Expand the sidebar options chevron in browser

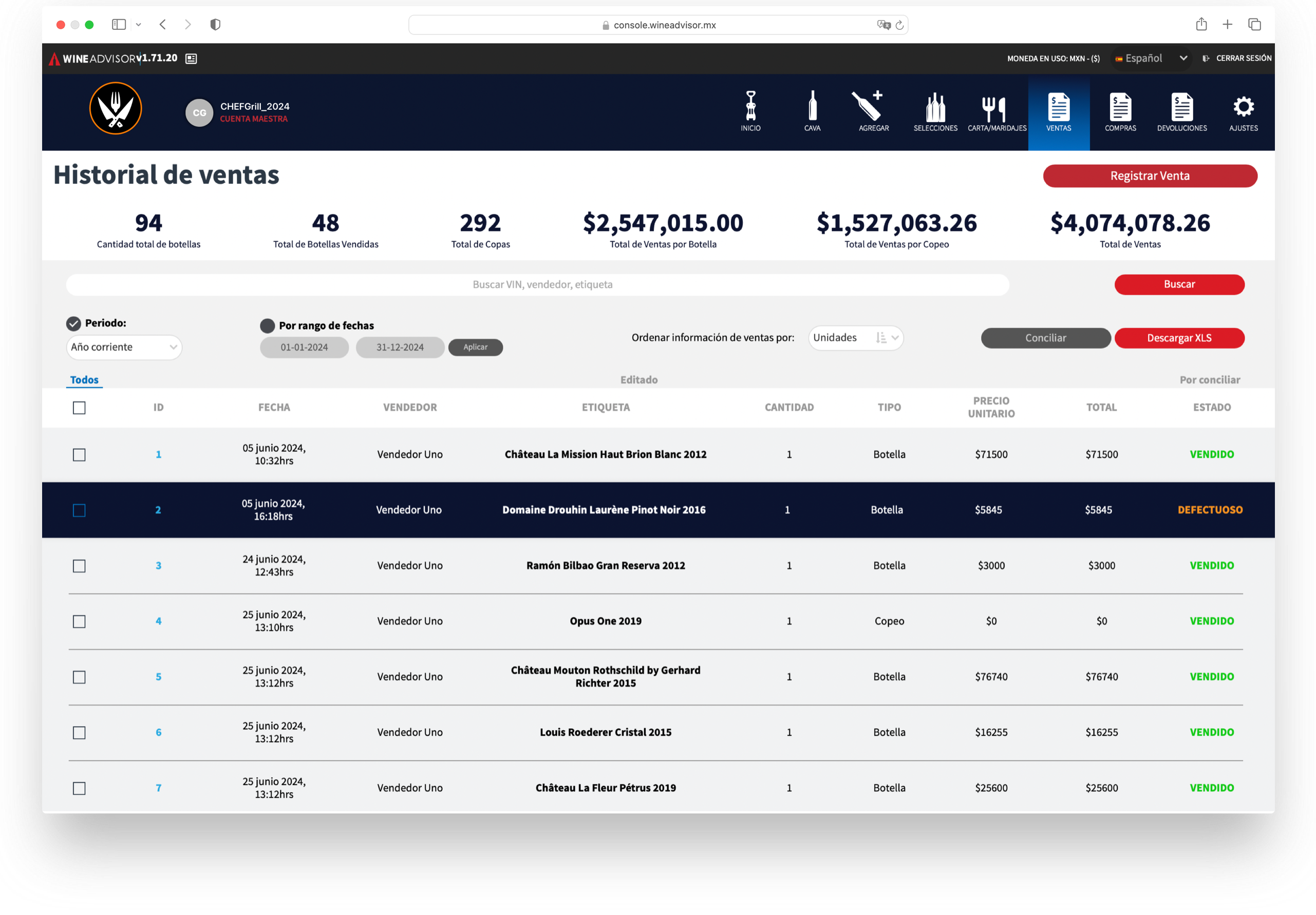(138, 25)
